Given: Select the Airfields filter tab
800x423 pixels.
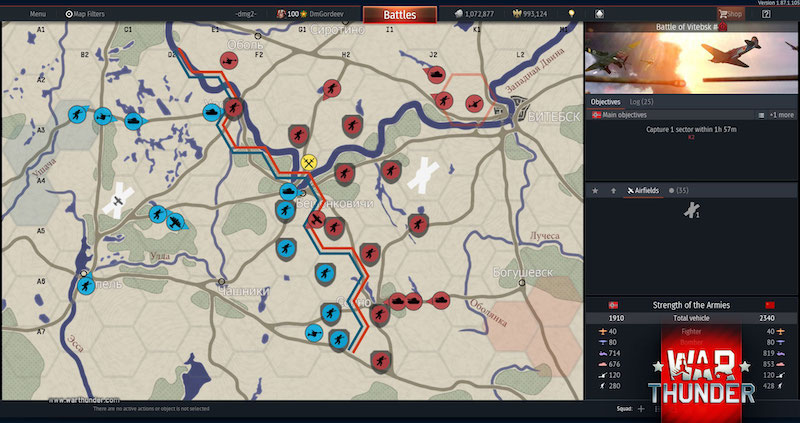Looking at the screenshot, I should (x=643, y=190).
